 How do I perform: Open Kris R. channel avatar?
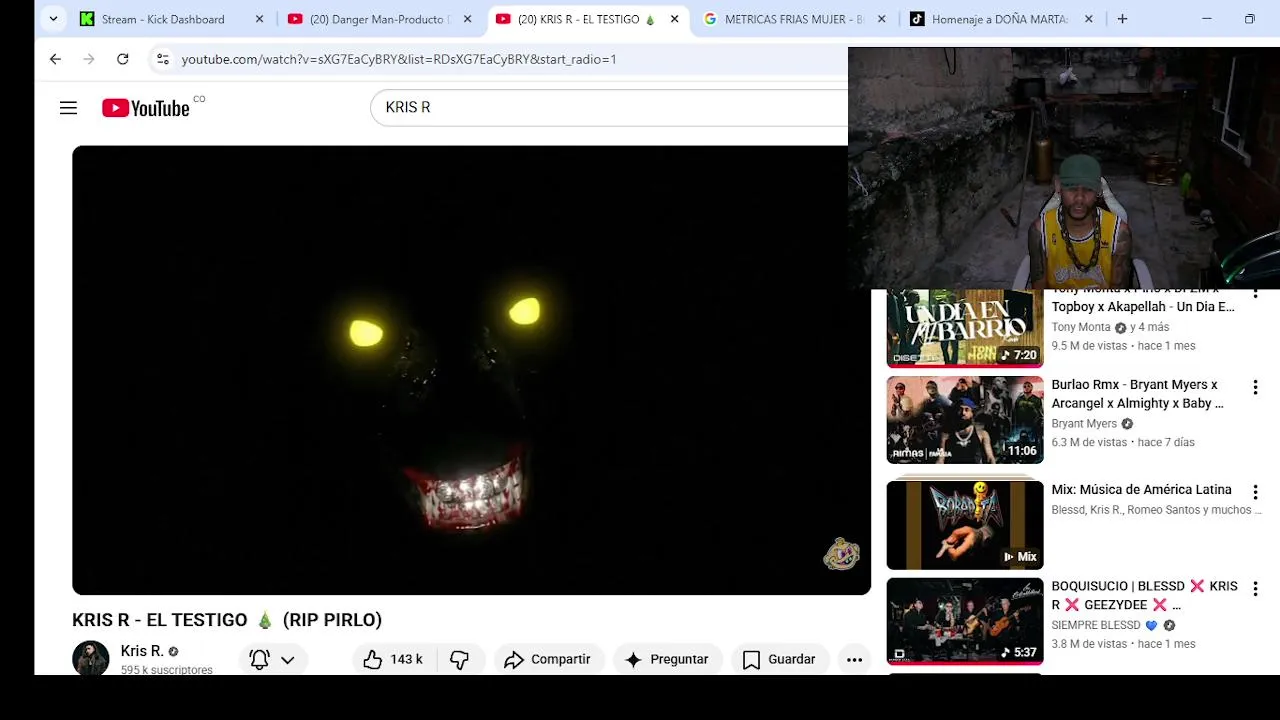pyautogui.click(x=90, y=658)
